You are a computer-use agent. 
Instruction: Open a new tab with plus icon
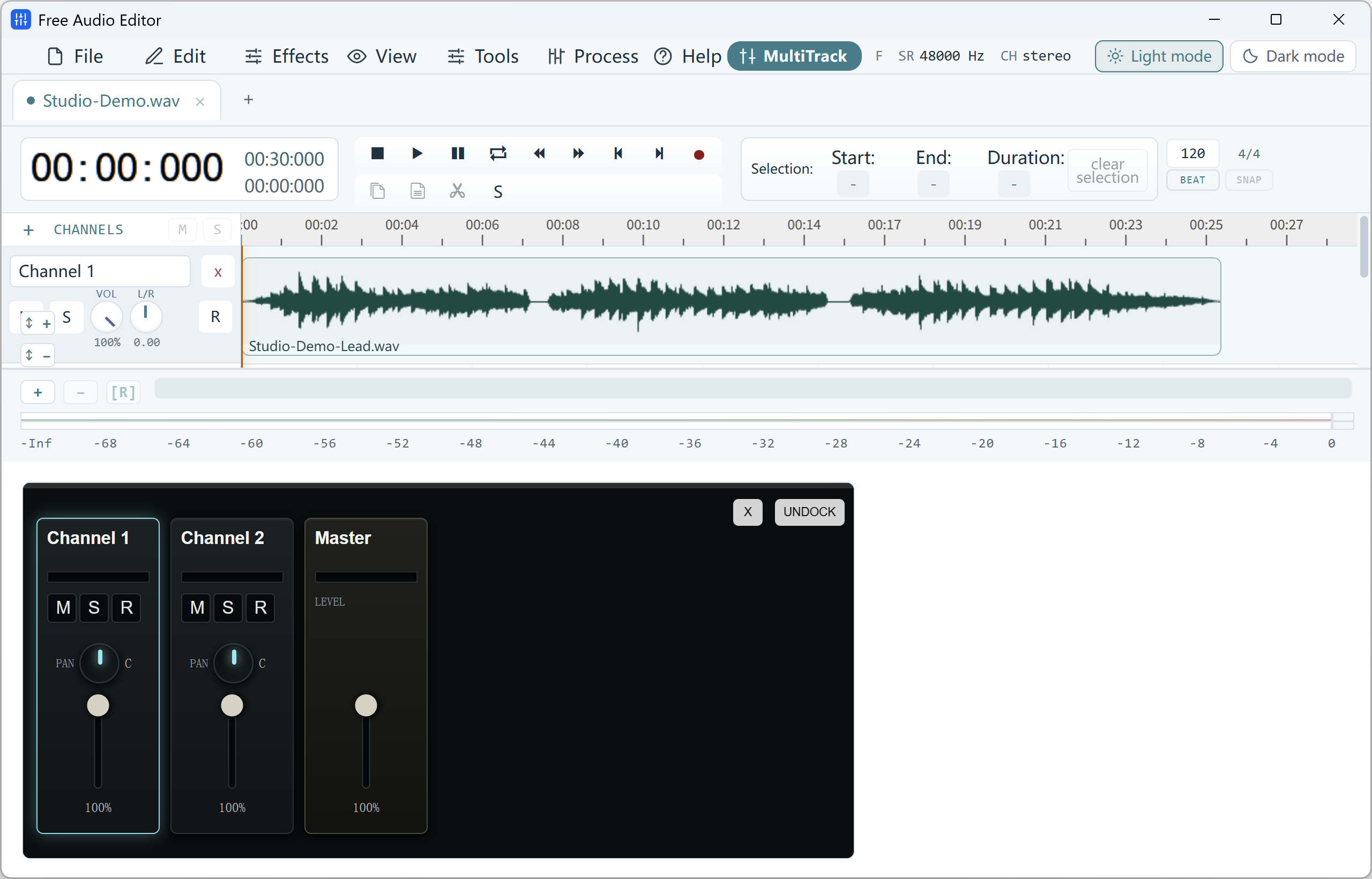click(x=248, y=100)
